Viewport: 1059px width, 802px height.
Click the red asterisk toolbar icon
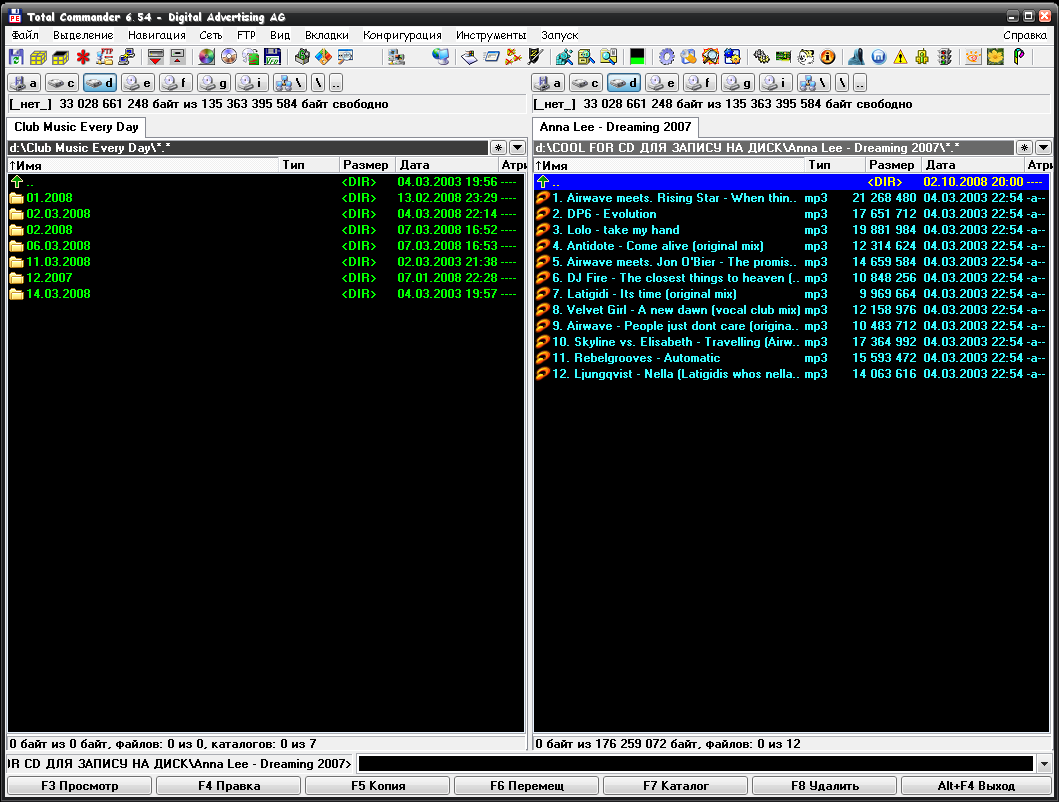click(x=83, y=57)
